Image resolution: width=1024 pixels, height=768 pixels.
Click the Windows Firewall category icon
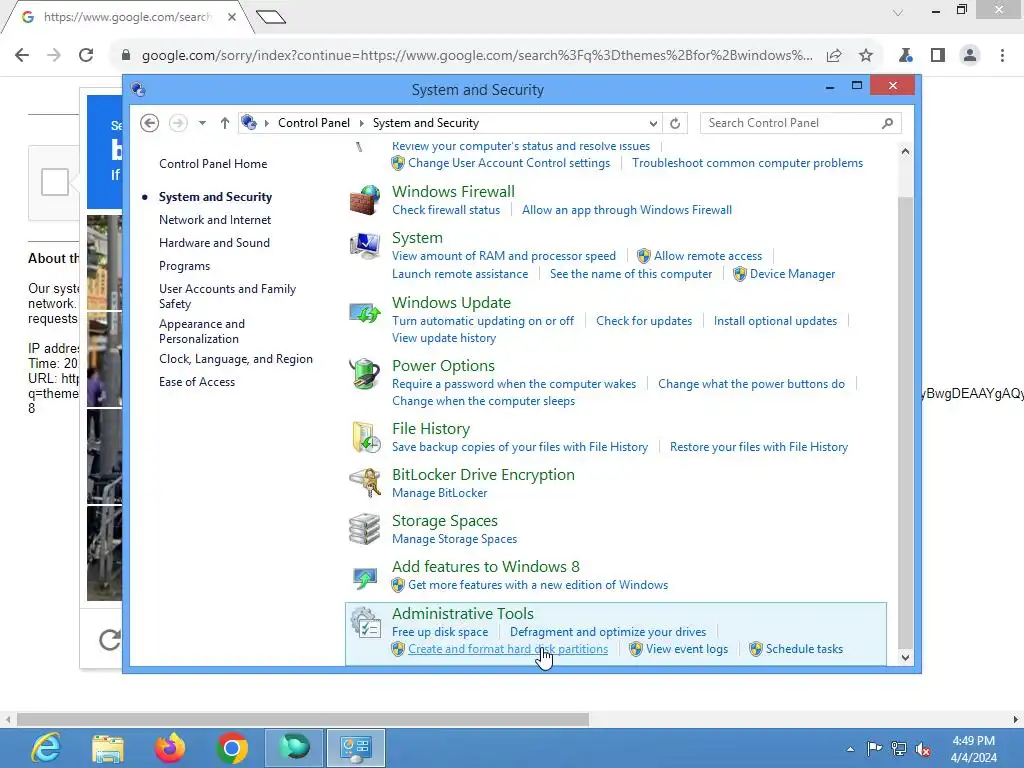pyautogui.click(x=364, y=200)
